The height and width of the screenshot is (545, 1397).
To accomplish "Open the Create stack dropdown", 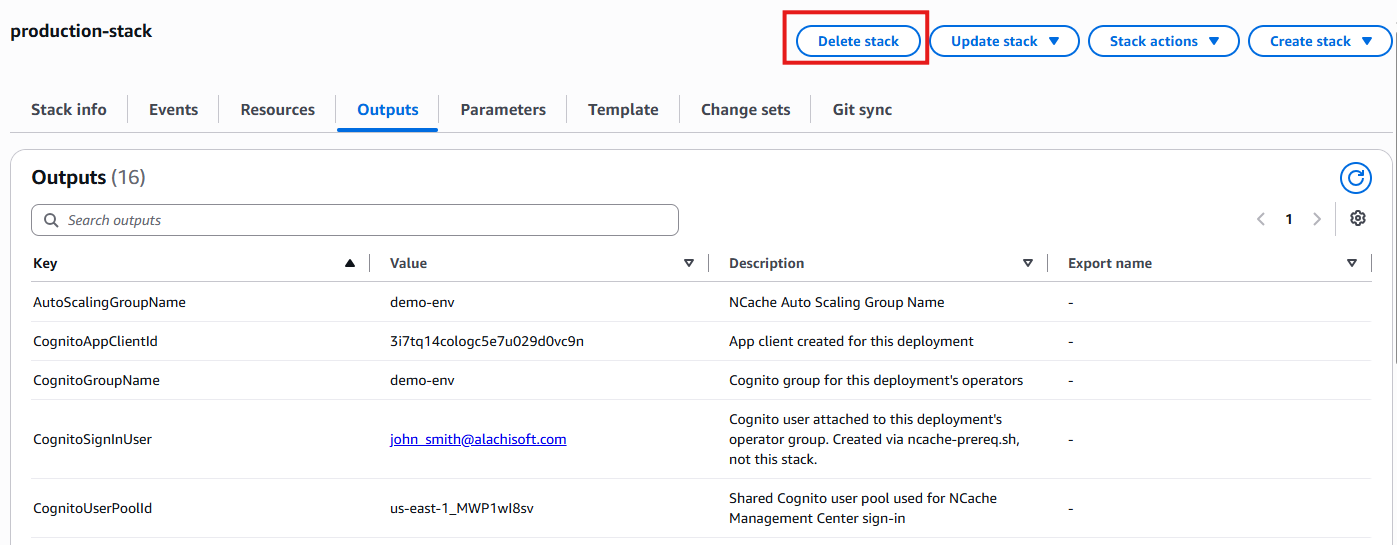I will 1320,41.
